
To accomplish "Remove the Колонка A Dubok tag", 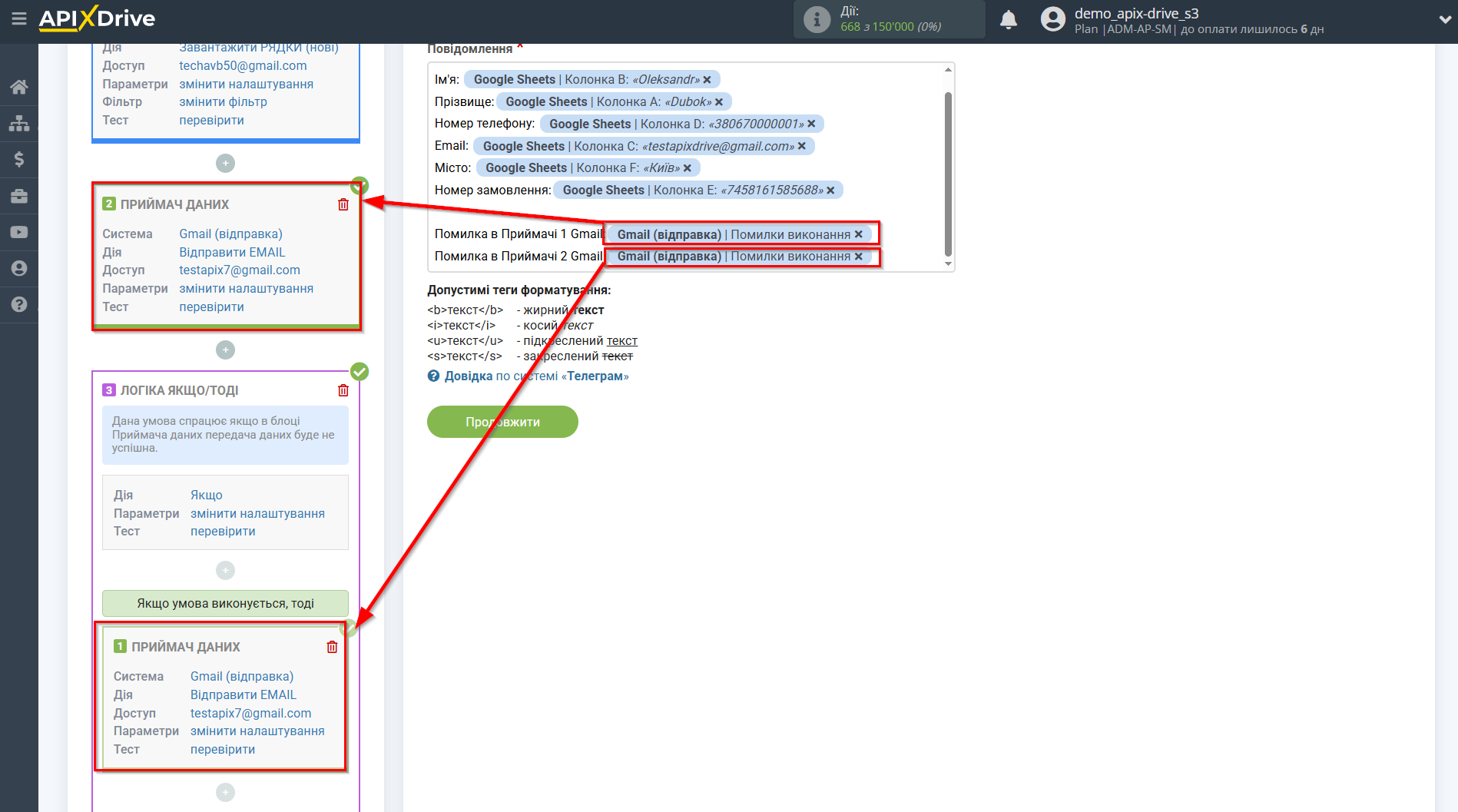I will click(719, 102).
